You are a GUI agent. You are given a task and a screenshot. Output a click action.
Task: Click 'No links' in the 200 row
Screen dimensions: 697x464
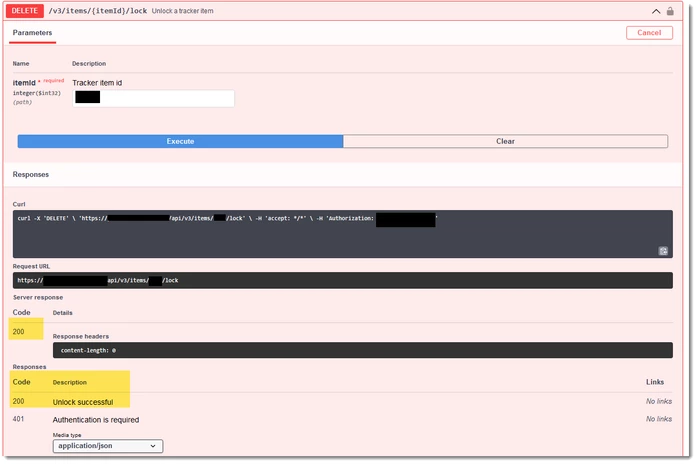click(659, 401)
